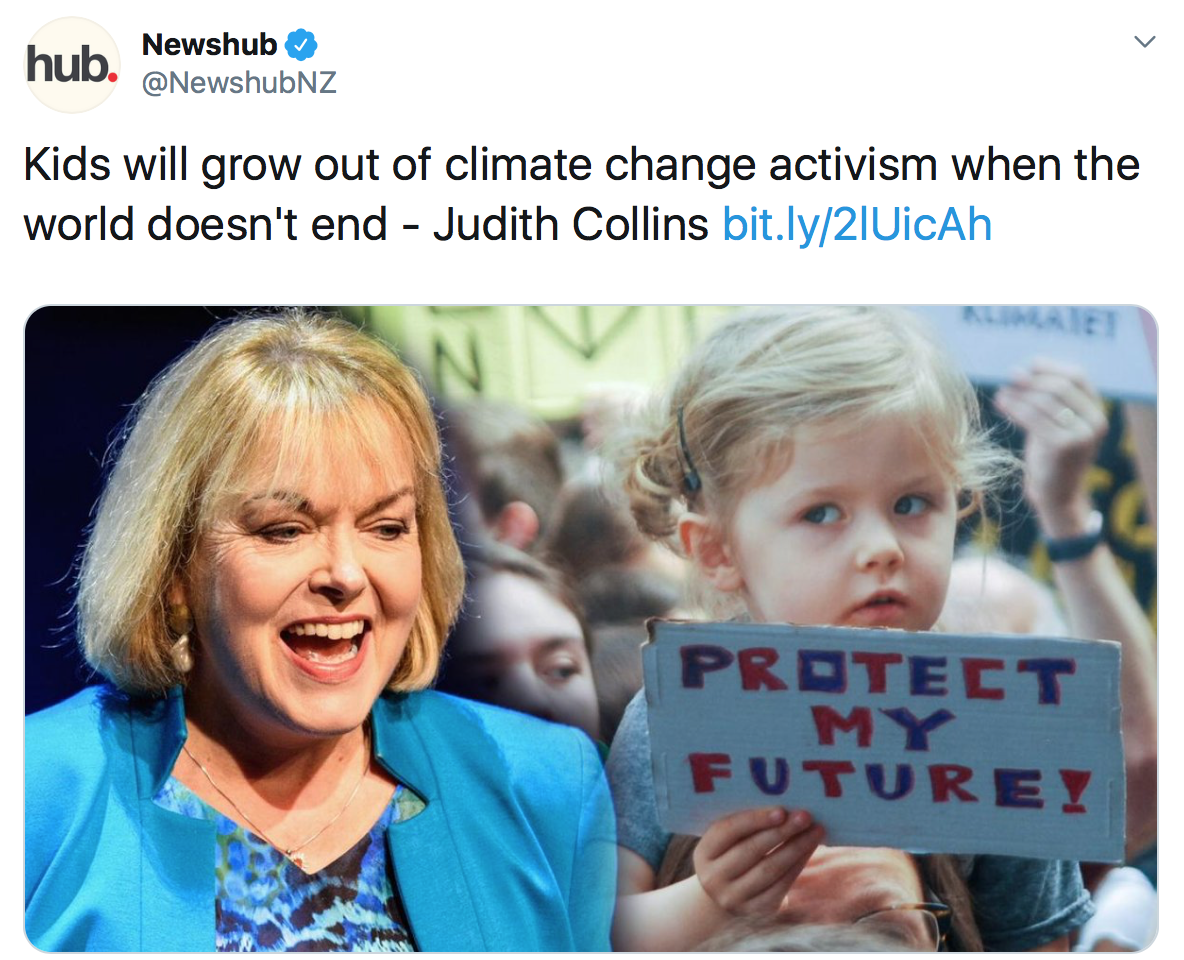Image resolution: width=1184 pixels, height=960 pixels.
Task: Follow the bit.ly/2lUicAh link
Action: [x=857, y=224]
